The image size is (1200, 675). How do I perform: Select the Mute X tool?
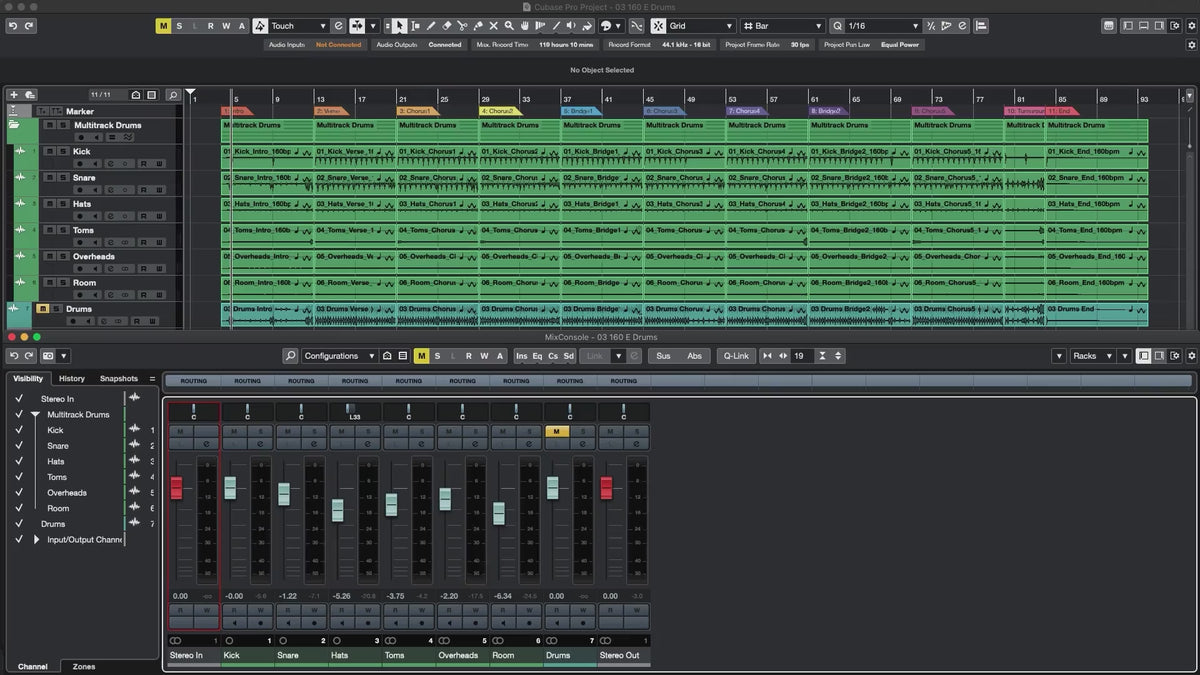[493, 26]
